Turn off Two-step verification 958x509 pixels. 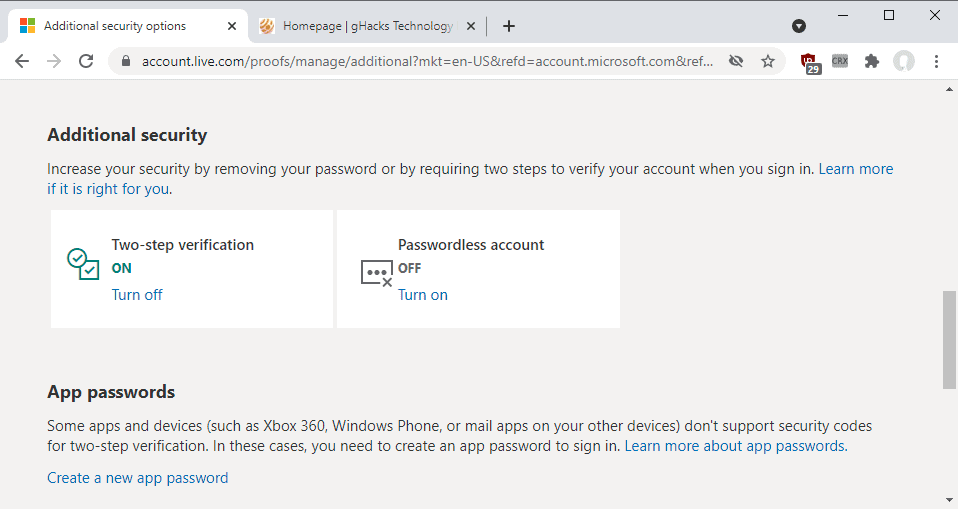point(137,295)
